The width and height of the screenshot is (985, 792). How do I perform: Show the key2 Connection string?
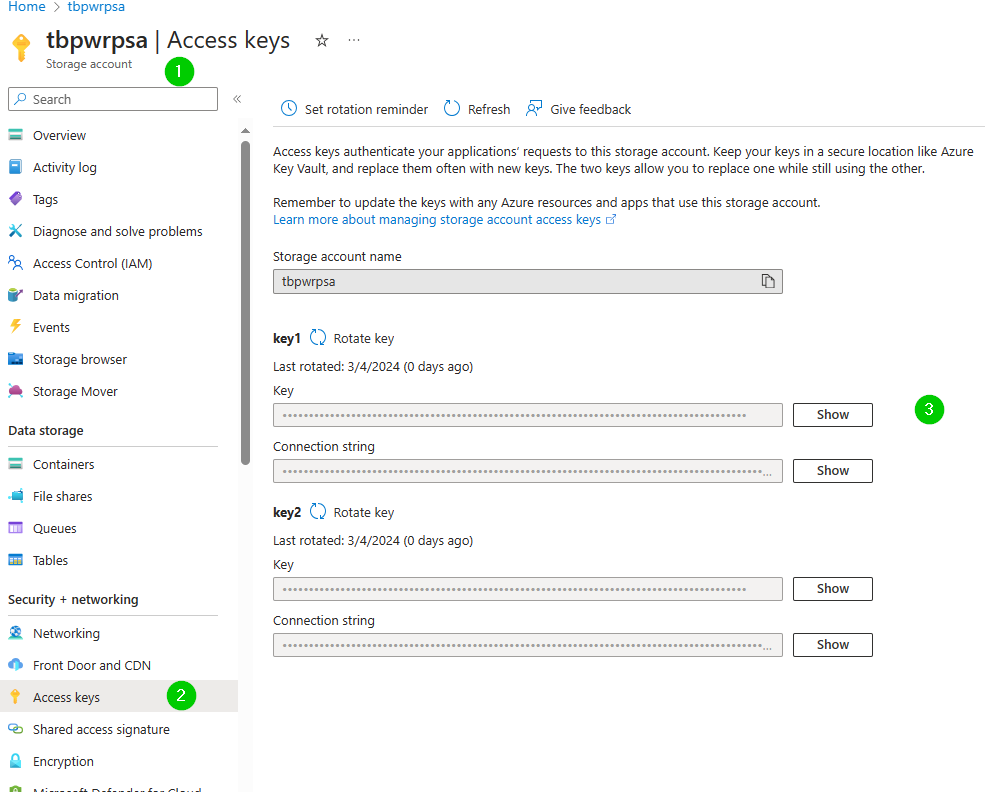click(x=832, y=644)
